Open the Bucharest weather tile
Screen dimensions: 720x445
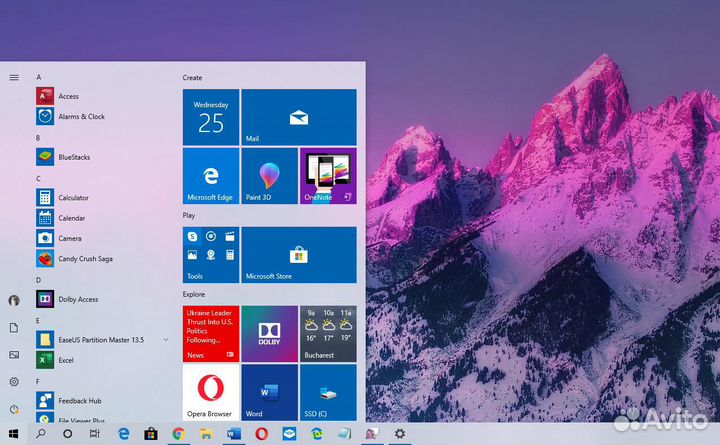coord(328,333)
